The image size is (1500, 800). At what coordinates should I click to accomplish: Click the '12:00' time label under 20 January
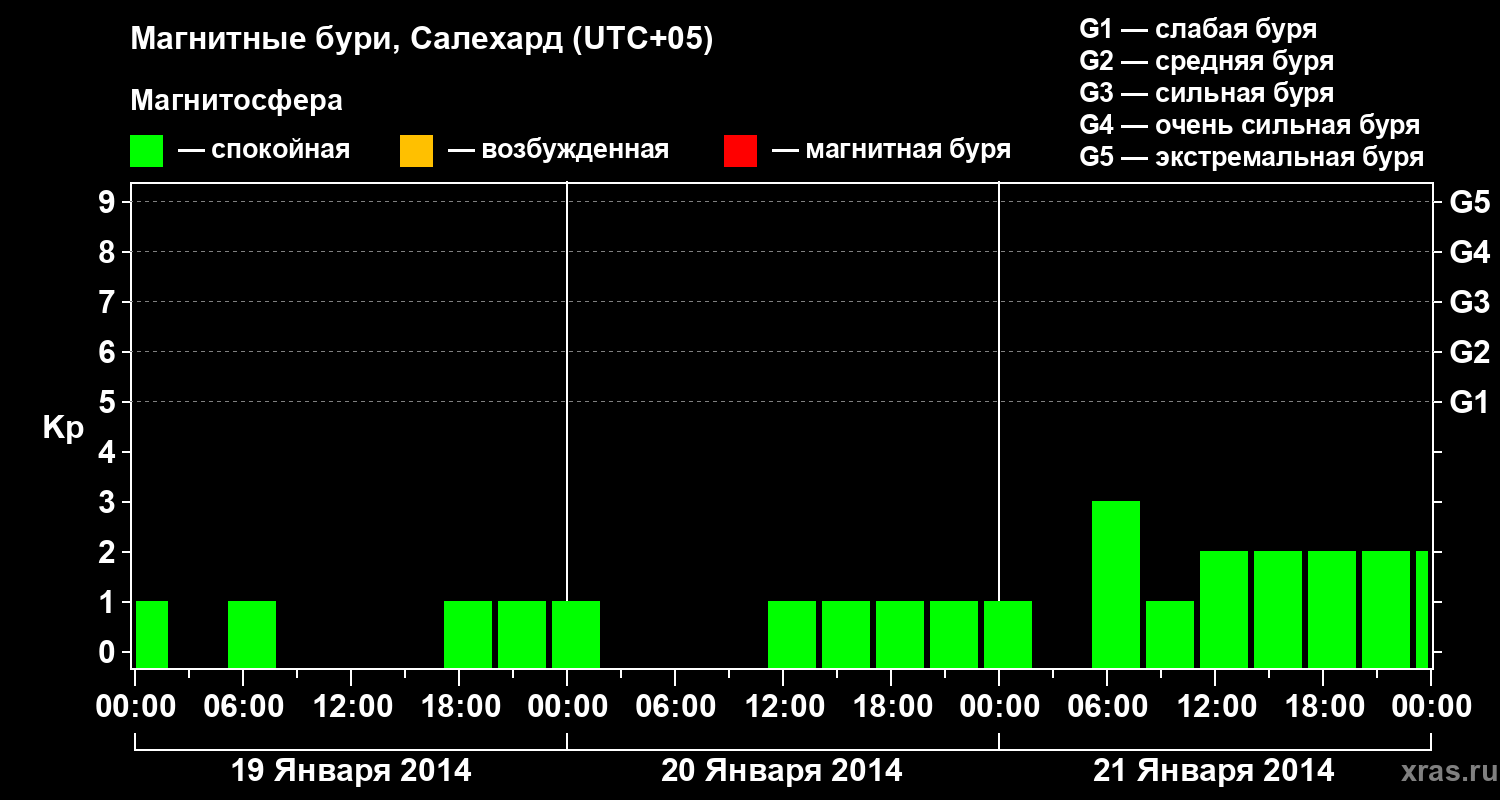coord(783,707)
